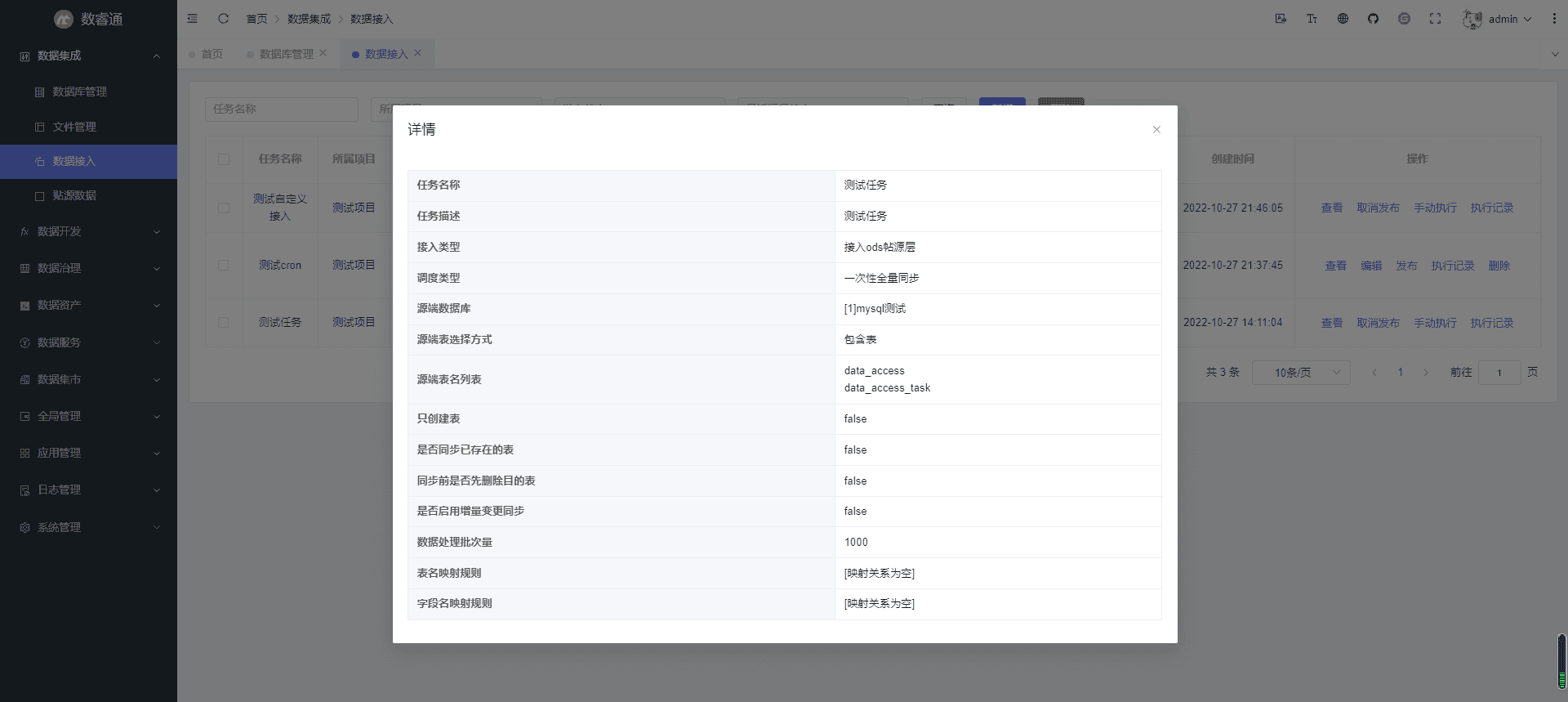Click 编辑 for the 21:37:45 row

[x=1372, y=266]
